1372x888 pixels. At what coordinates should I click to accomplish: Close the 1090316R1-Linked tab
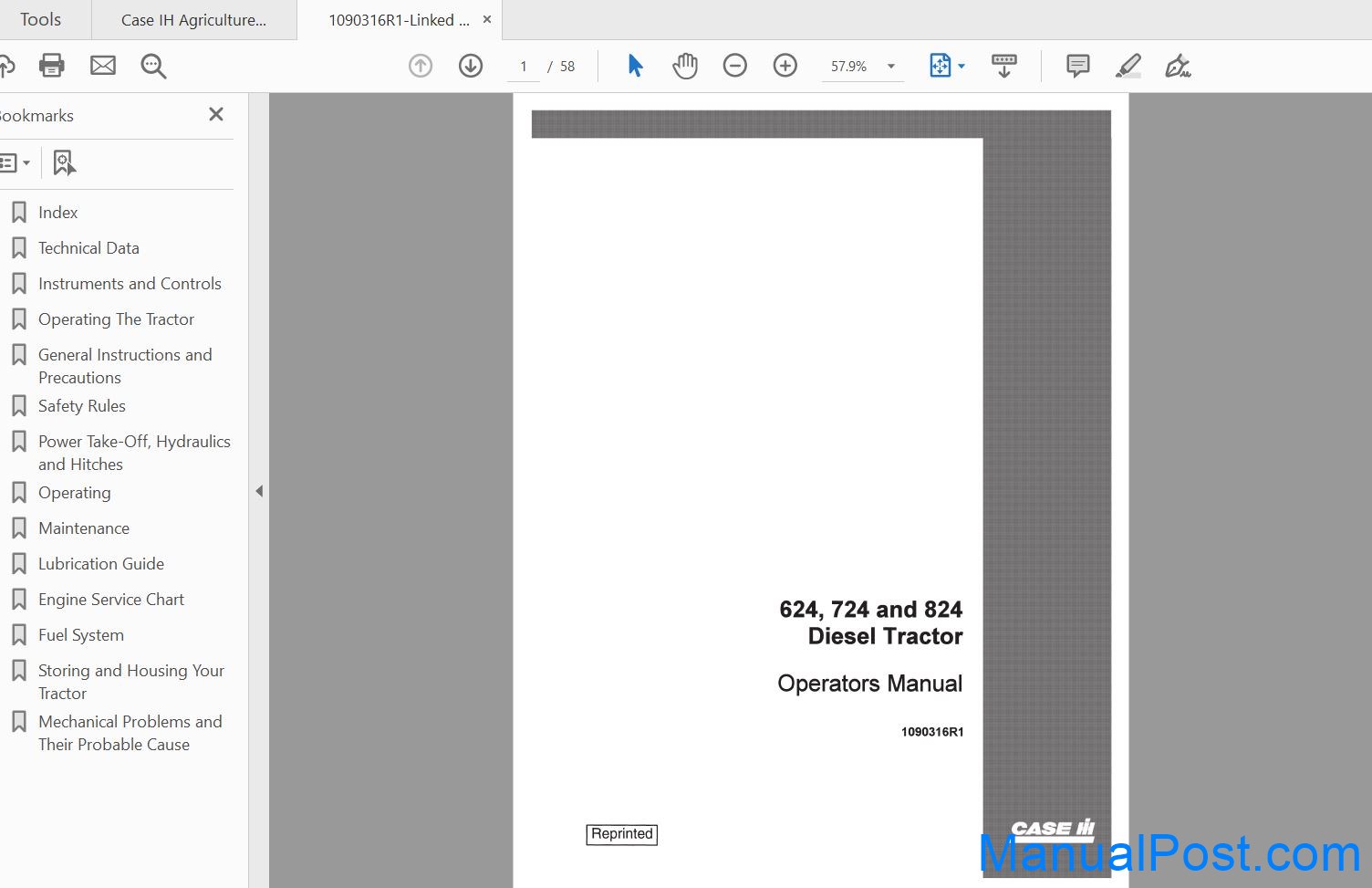[x=487, y=19]
